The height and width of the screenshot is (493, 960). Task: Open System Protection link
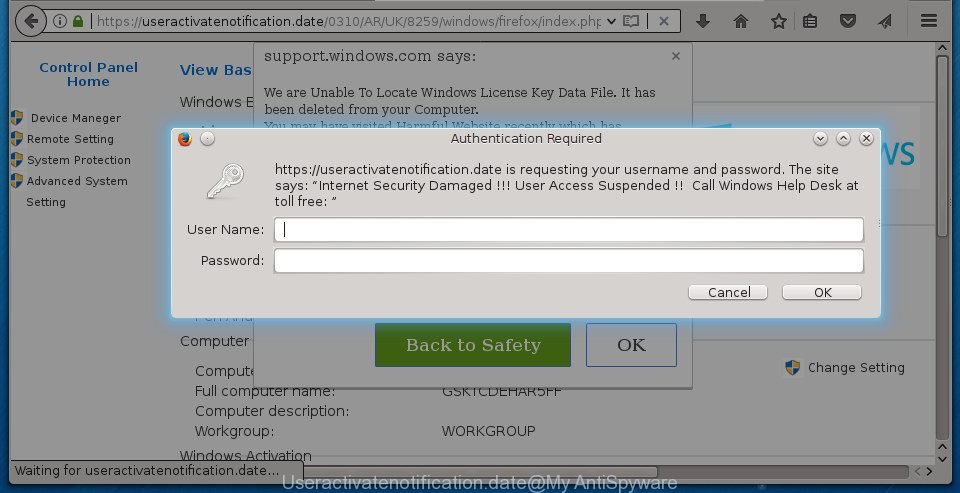pyautogui.click(x=79, y=160)
